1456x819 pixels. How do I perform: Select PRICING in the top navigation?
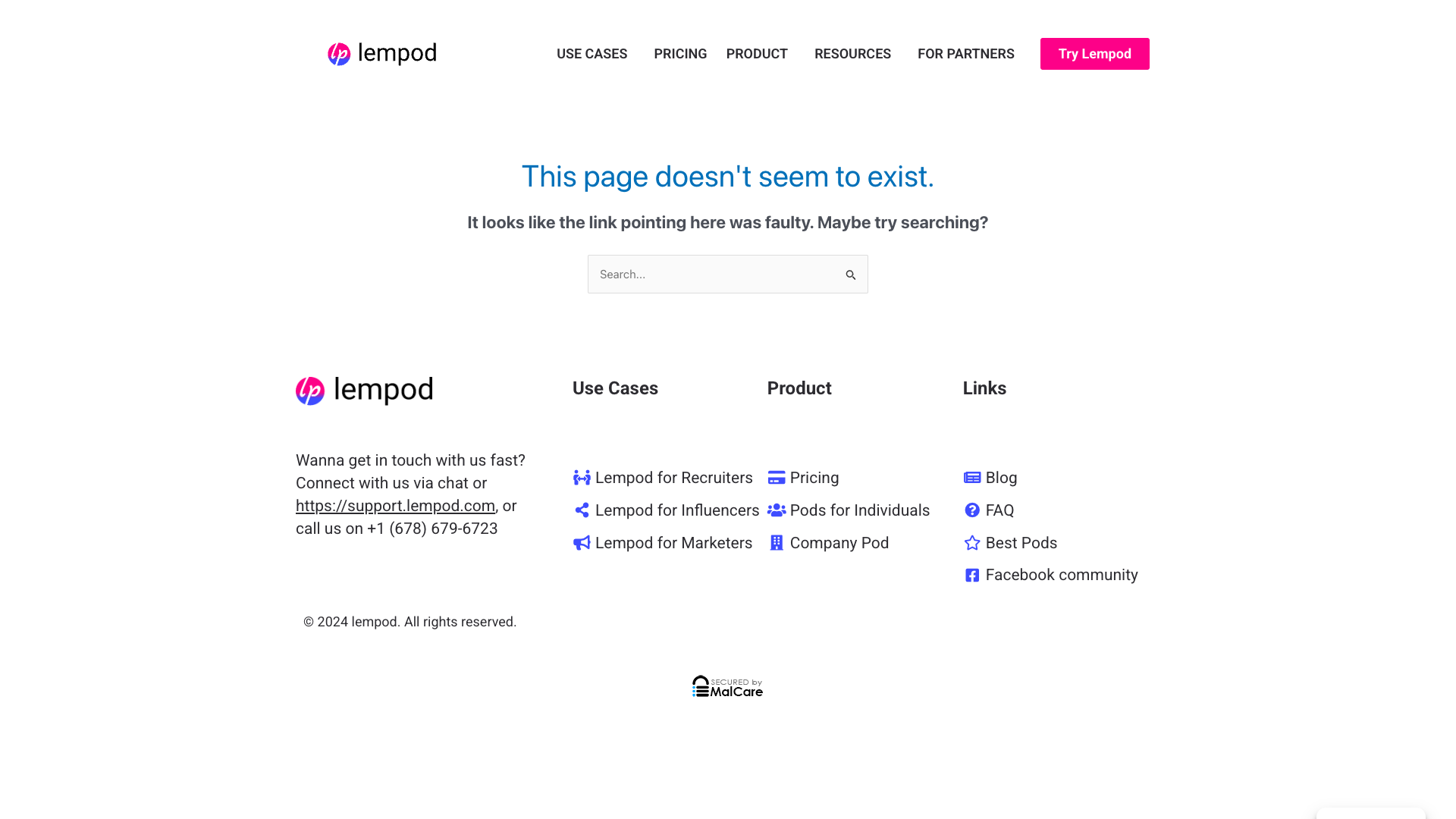[x=680, y=53]
